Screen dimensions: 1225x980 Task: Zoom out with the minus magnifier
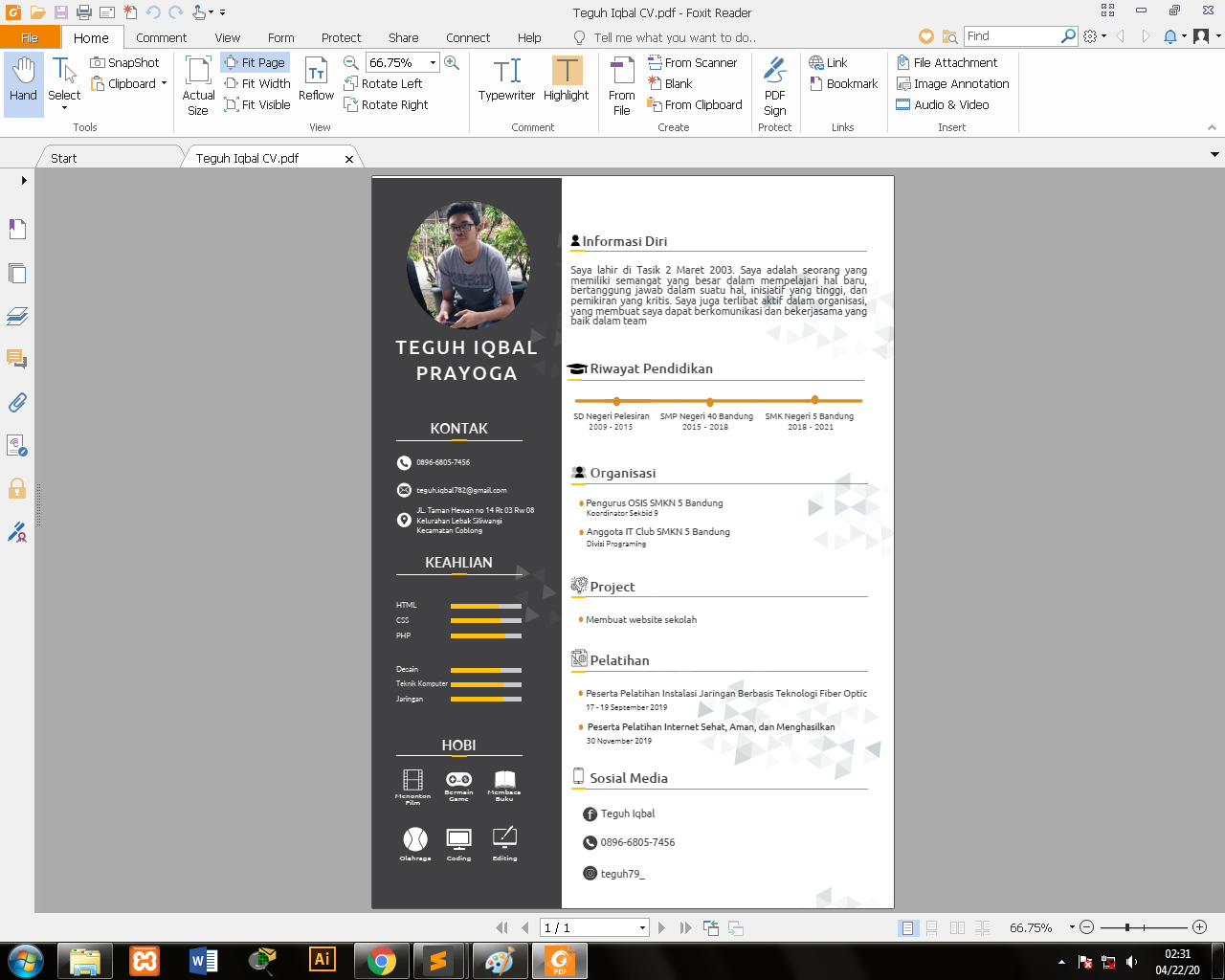pos(351,62)
